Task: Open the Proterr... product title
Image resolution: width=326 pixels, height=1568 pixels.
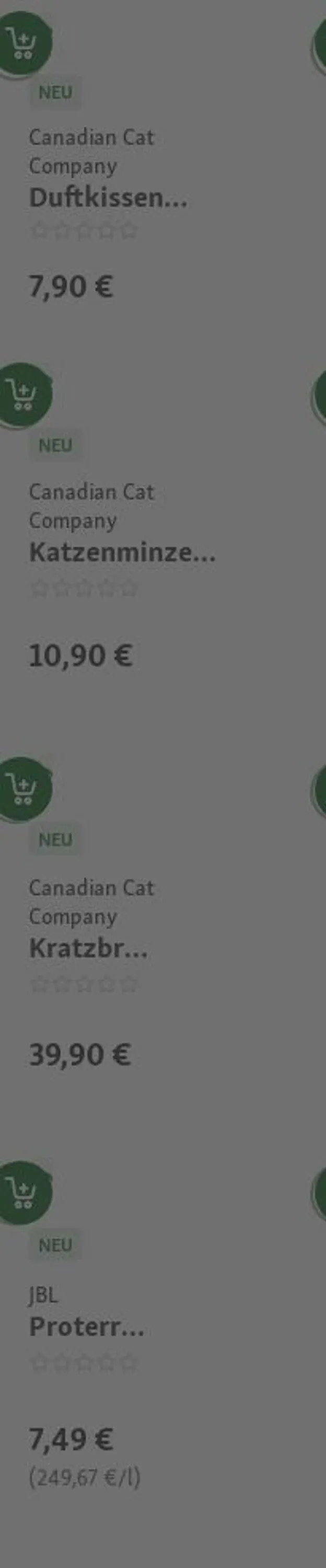Action: tap(86, 1327)
